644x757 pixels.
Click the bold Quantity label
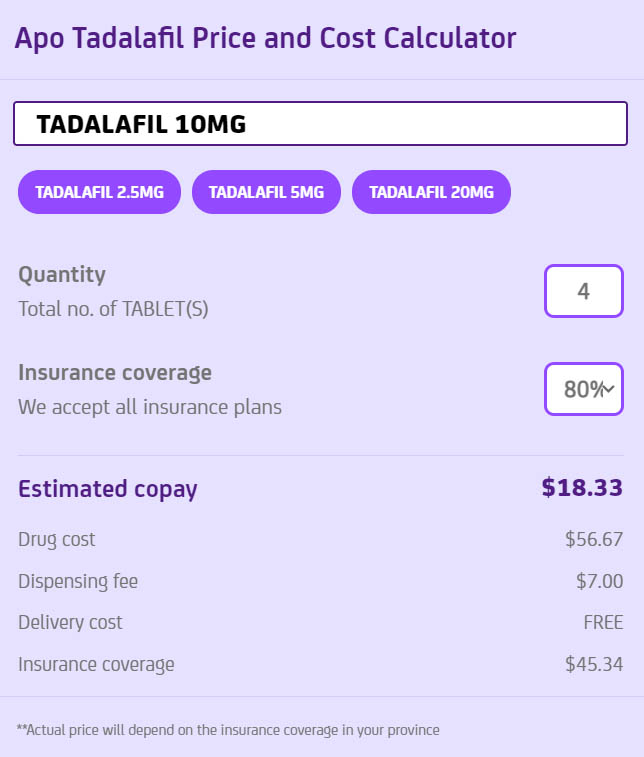(x=62, y=274)
